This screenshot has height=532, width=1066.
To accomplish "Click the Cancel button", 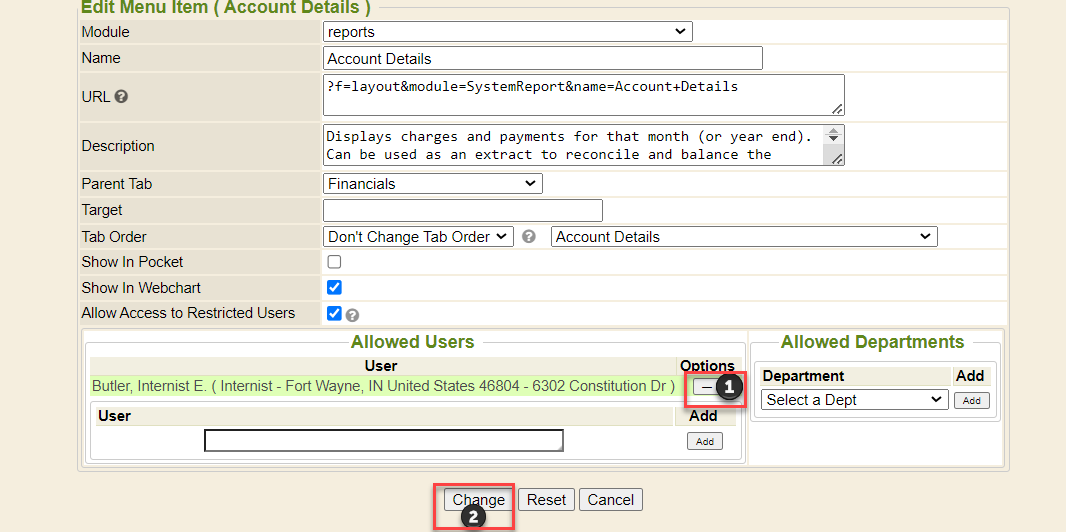I will coord(610,500).
